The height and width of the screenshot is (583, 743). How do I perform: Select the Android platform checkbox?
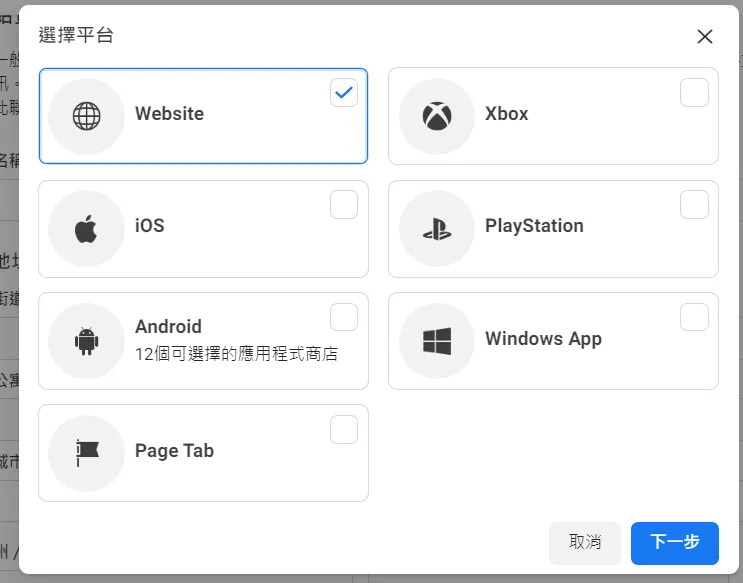pos(344,317)
